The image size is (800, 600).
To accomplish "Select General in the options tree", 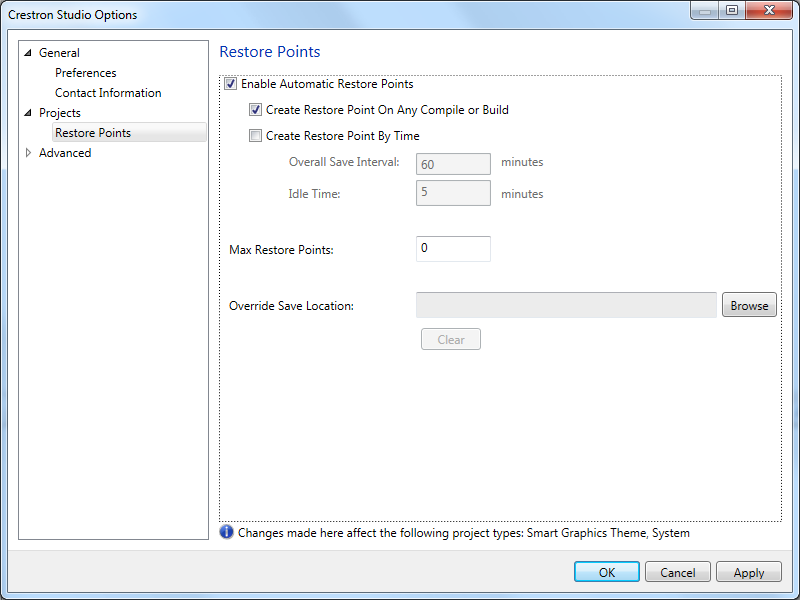I will (59, 53).
